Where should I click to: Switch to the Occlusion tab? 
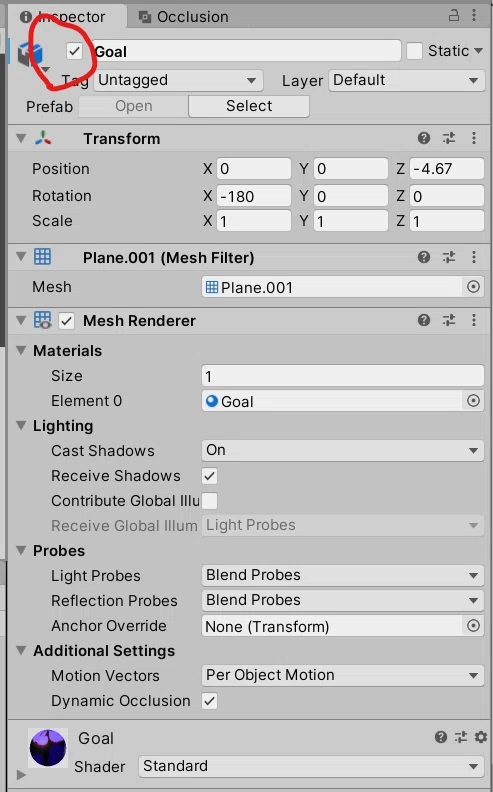(183, 17)
